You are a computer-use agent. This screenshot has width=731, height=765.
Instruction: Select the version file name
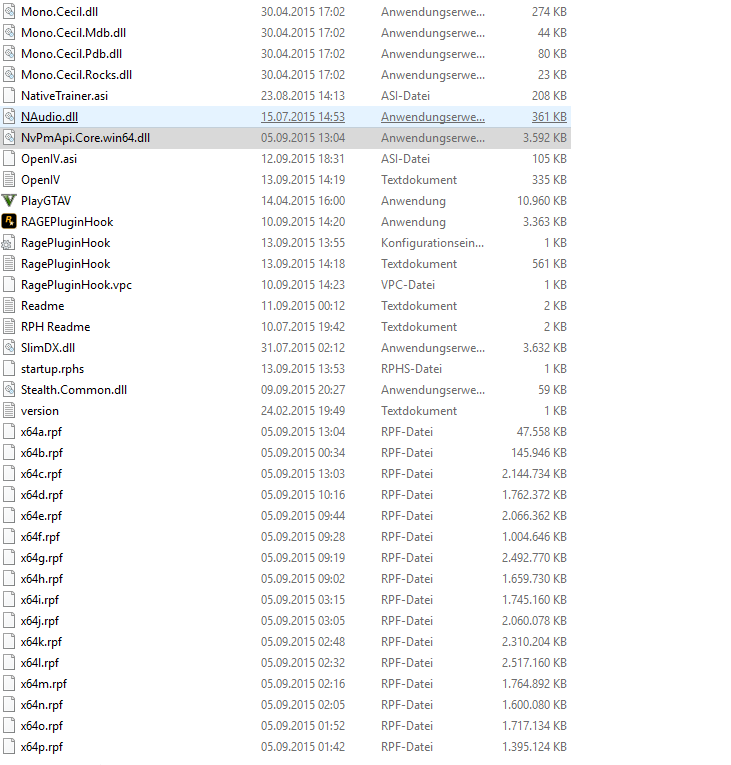click(x=40, y=410)
